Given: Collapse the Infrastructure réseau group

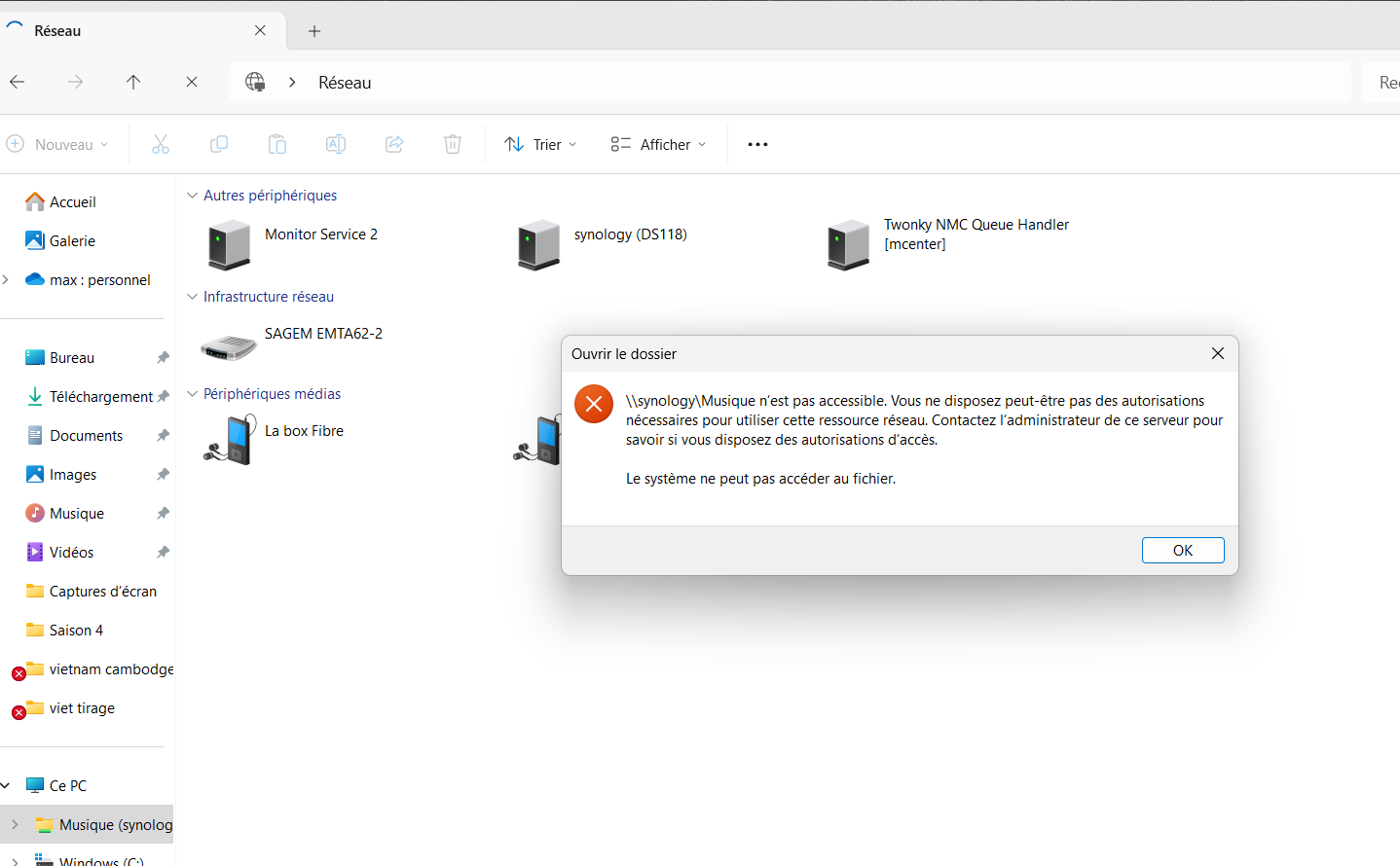Looking at the screenshot, I should point(192,297).
